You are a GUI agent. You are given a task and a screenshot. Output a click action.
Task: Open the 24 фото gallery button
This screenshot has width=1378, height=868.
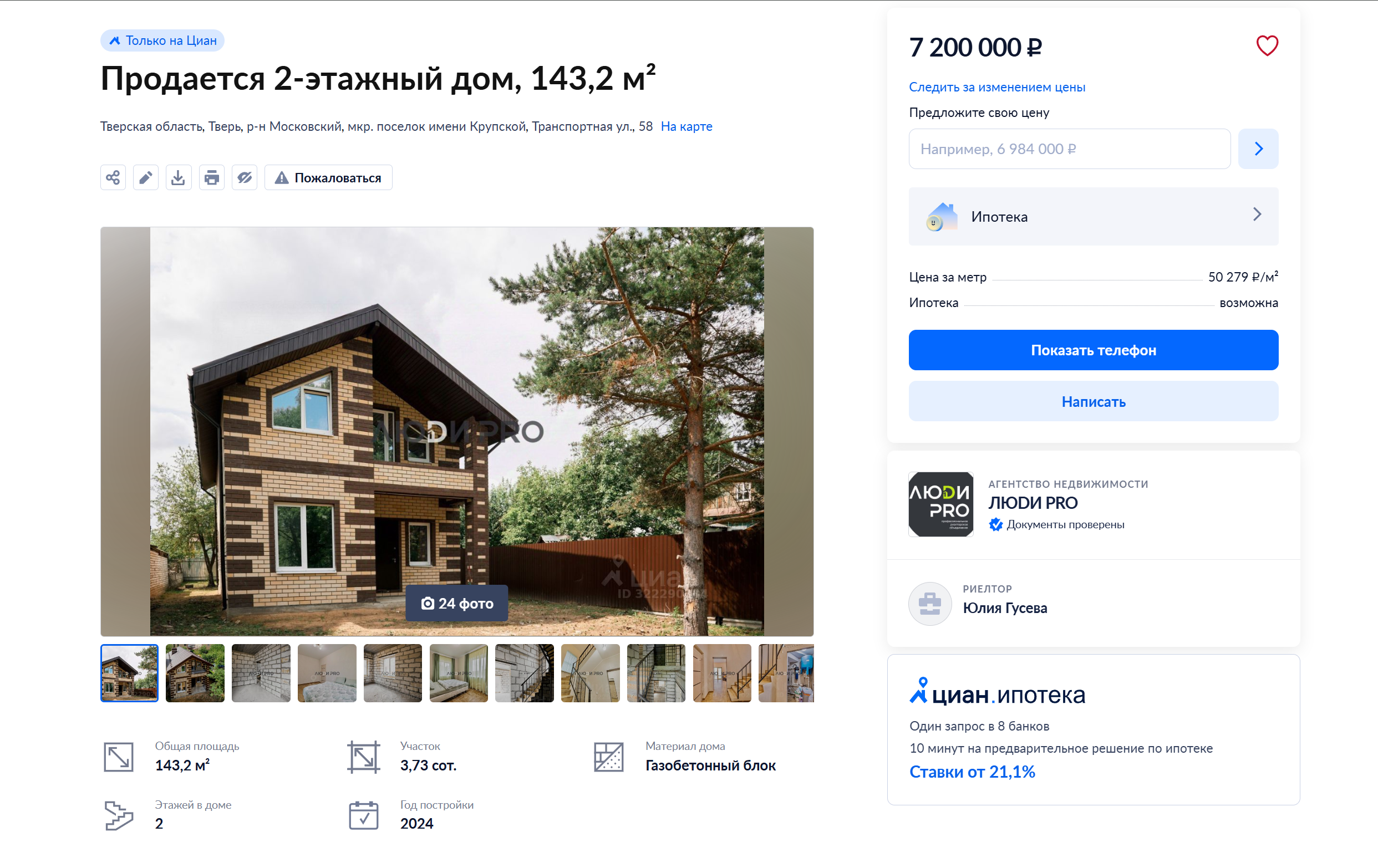point(457,603)
